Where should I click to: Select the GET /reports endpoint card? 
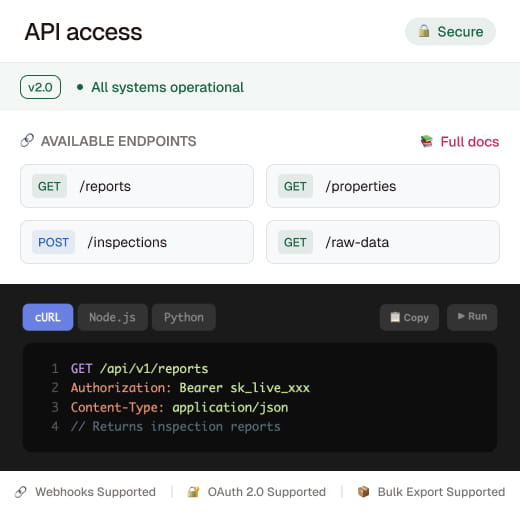137,186
